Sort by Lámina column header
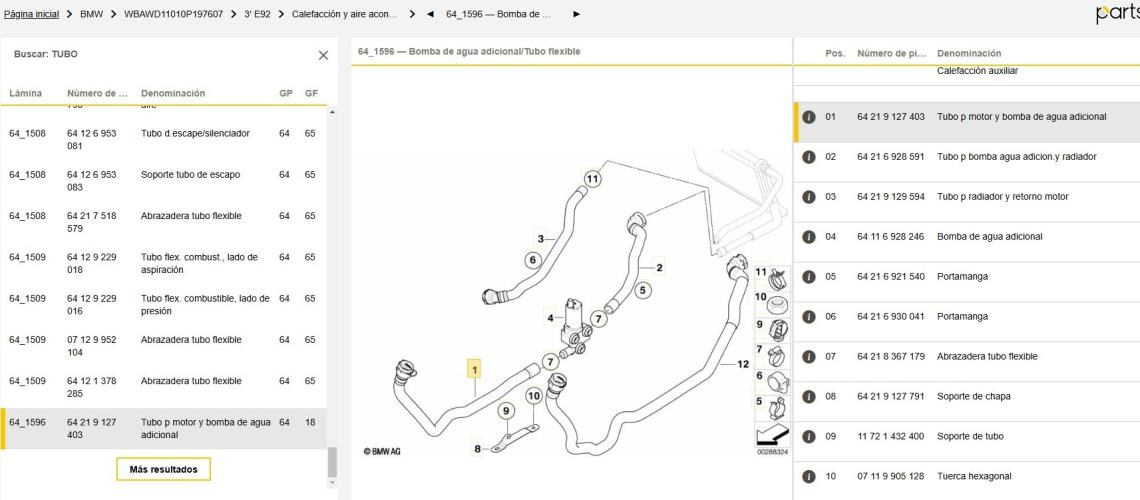Viewport: 1140px width, 500px height. click(25, 94)
